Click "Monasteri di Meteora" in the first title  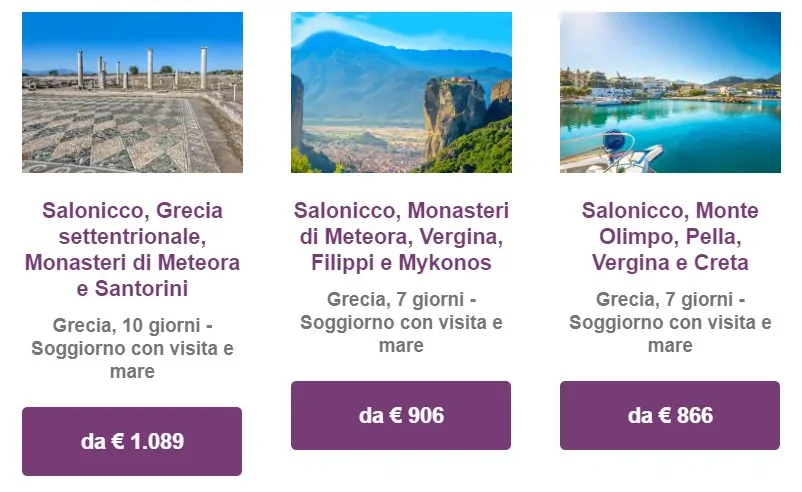(132, 263)
